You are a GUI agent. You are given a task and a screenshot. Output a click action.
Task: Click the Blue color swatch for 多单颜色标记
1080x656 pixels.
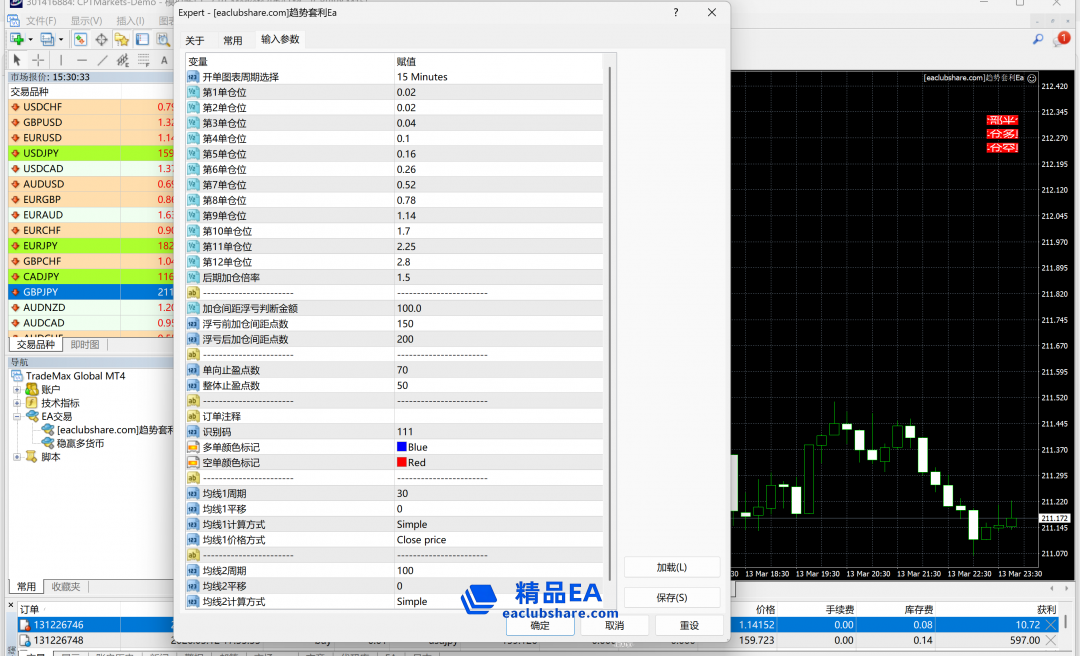pos(402,447)
